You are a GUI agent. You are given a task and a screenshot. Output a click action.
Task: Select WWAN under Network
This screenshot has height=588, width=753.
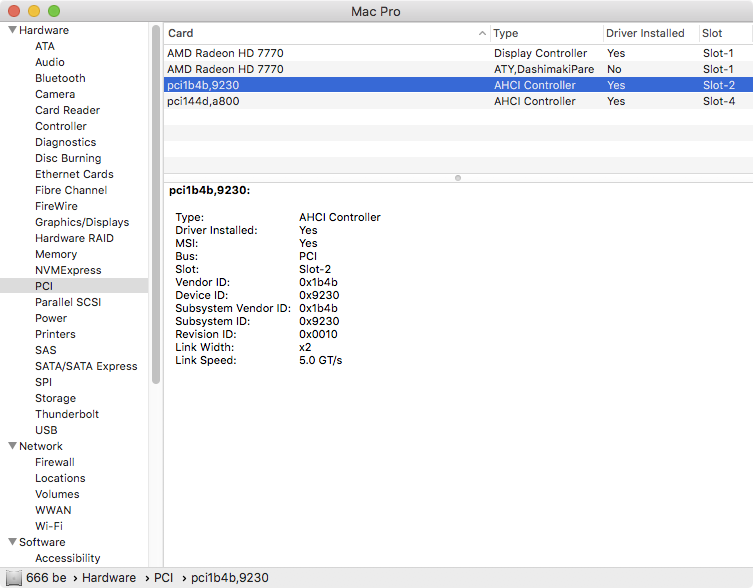pyautogui.click(x=53, y=510)
